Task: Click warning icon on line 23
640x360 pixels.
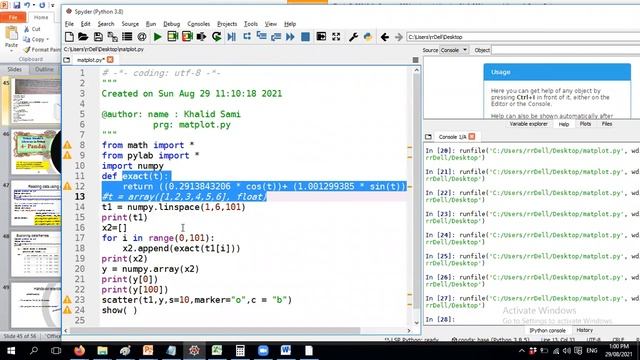Action: click(x=67, y=300)
